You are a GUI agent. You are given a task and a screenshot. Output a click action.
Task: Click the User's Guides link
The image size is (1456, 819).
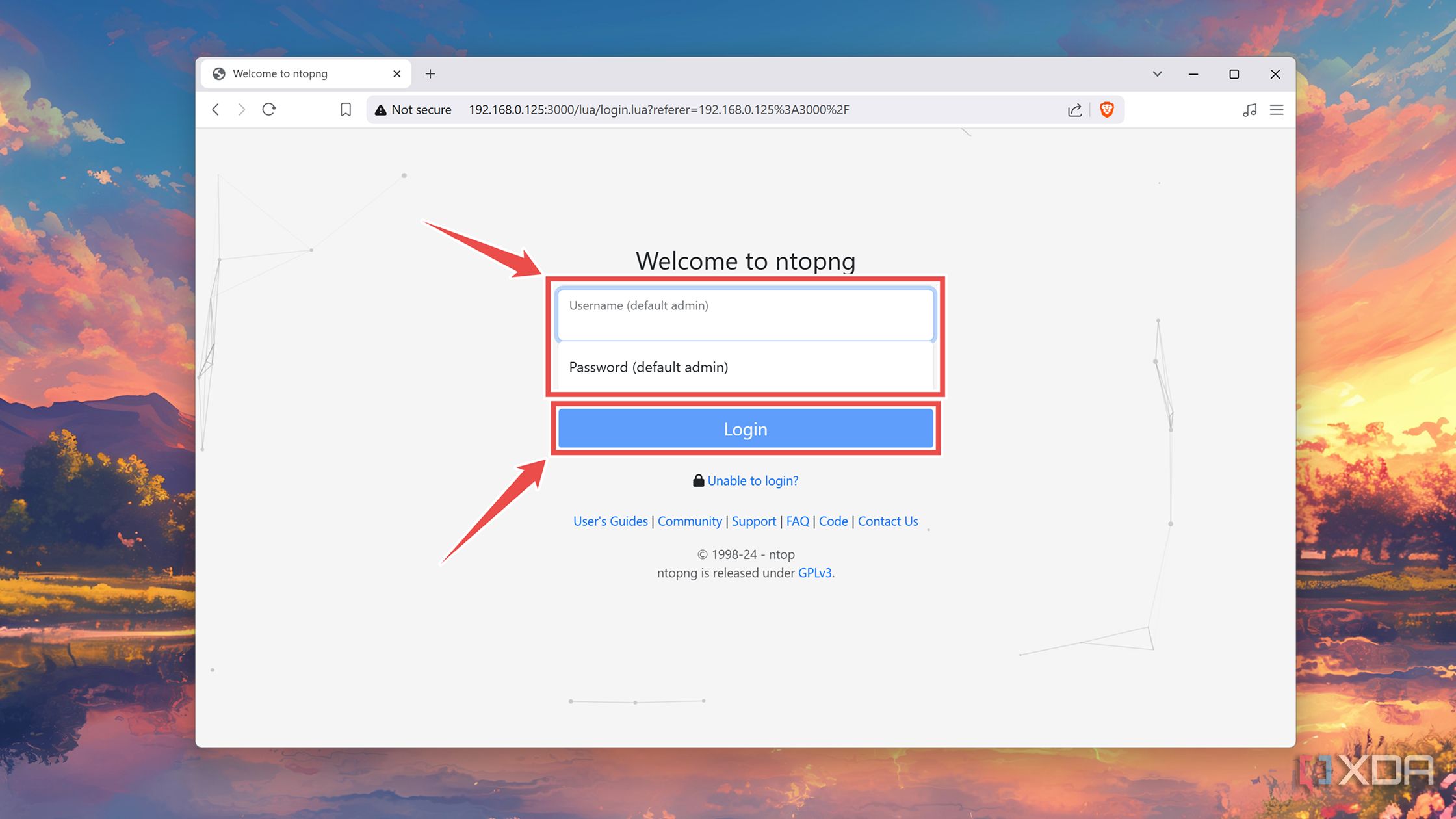[x=610, y=521]
